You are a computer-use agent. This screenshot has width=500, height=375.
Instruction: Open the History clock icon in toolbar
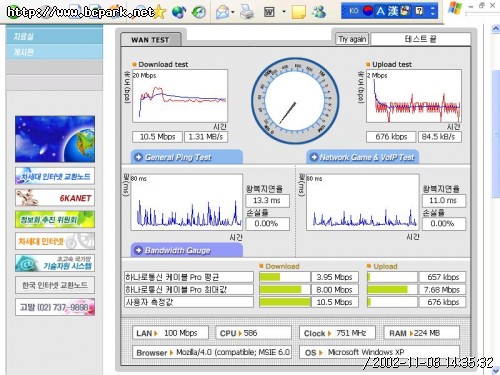click(x=199, y=12)
